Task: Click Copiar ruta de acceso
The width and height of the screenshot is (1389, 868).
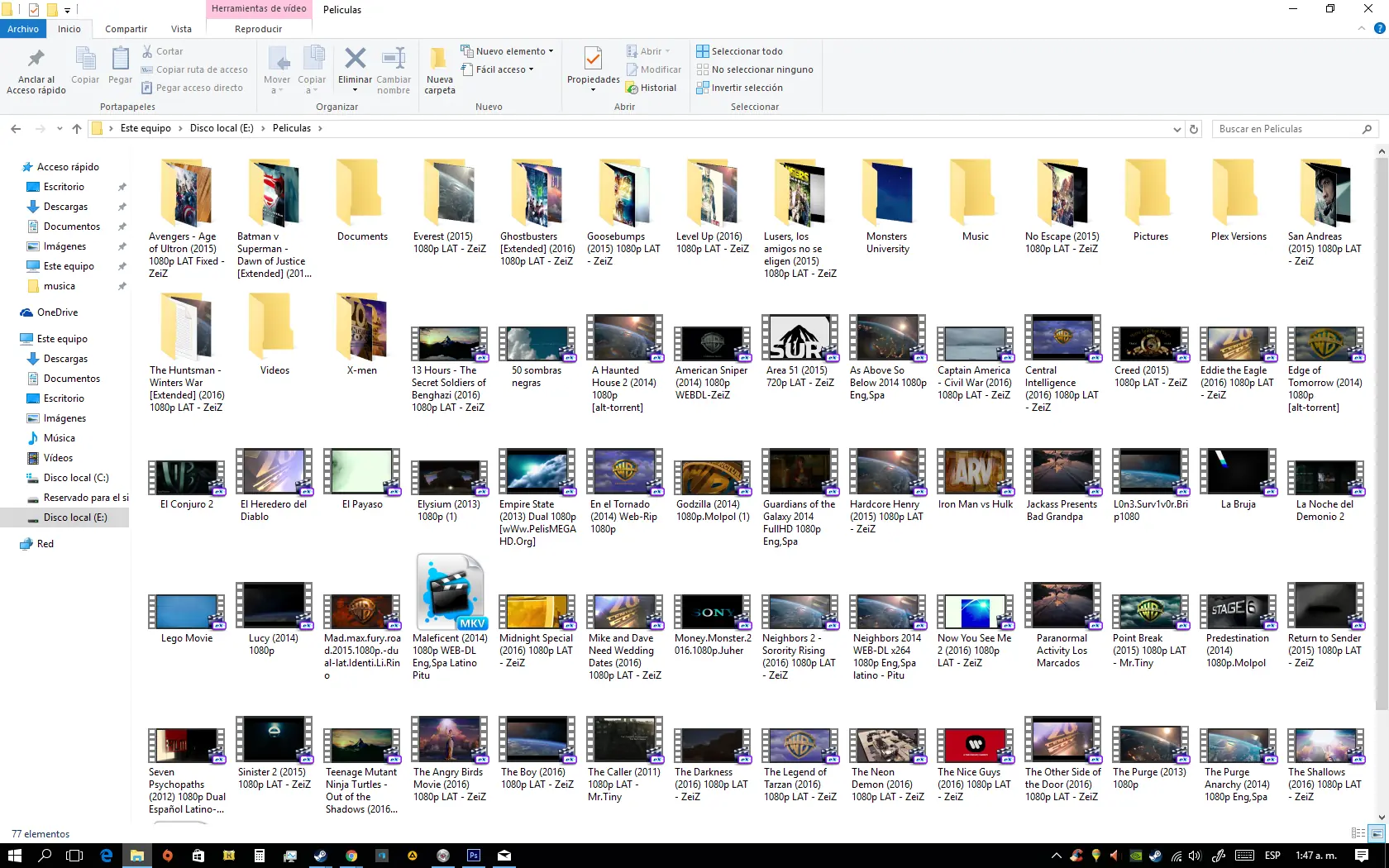Action: pos(194,69)
